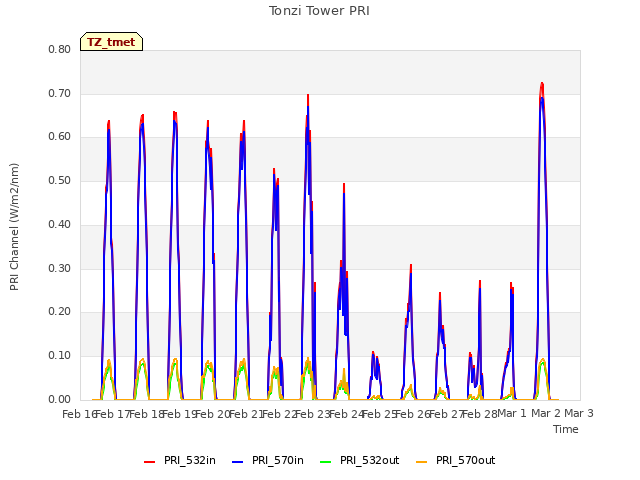
Task: Select the PRI_570in legend entry
Action: pos(268,460)
